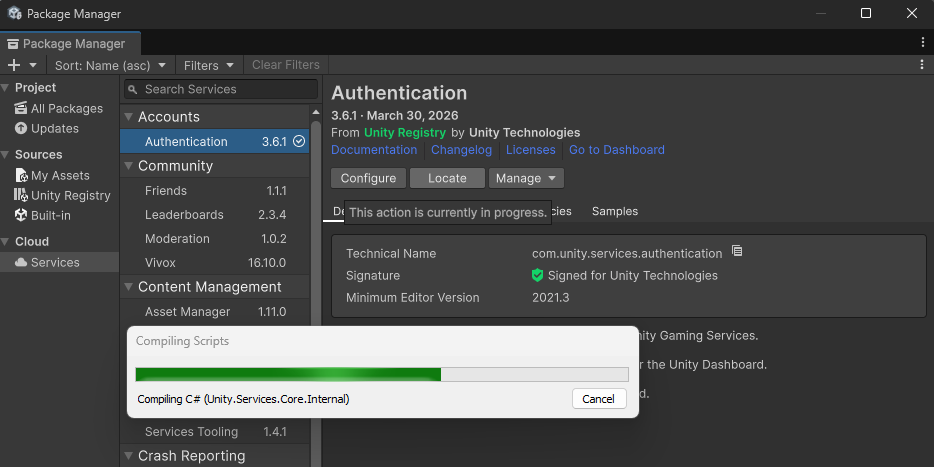
Task: Click the My Assets icon
Action: click(x=21, y=176)
